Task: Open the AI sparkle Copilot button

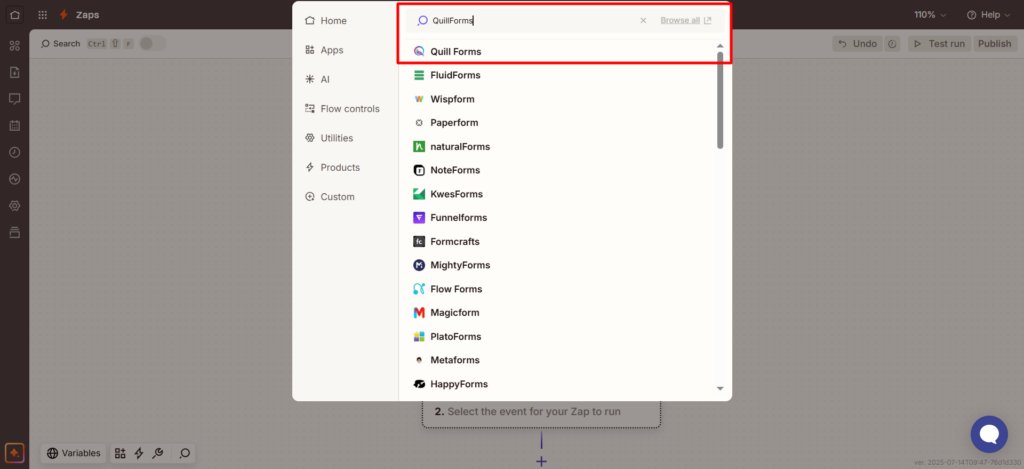Action: pos(14,453)
